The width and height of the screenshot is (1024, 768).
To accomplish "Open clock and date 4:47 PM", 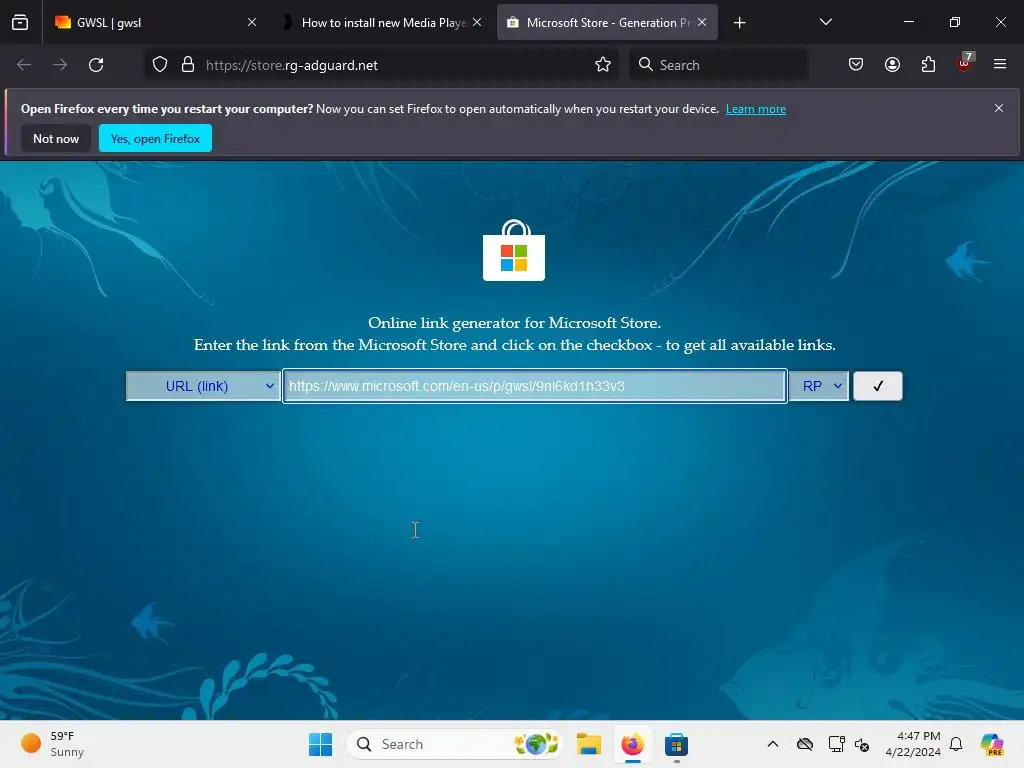I will coord(913,744).
